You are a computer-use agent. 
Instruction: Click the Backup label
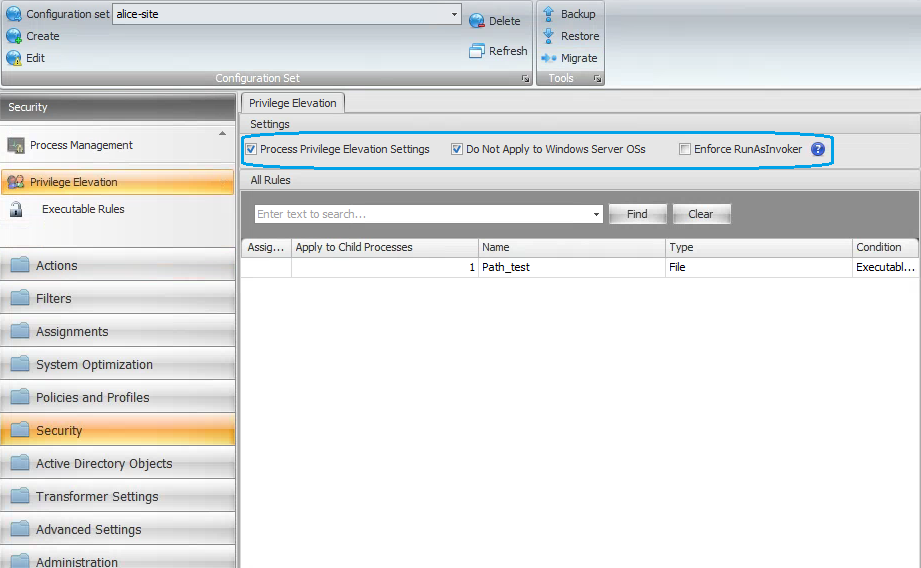[578, 14]
